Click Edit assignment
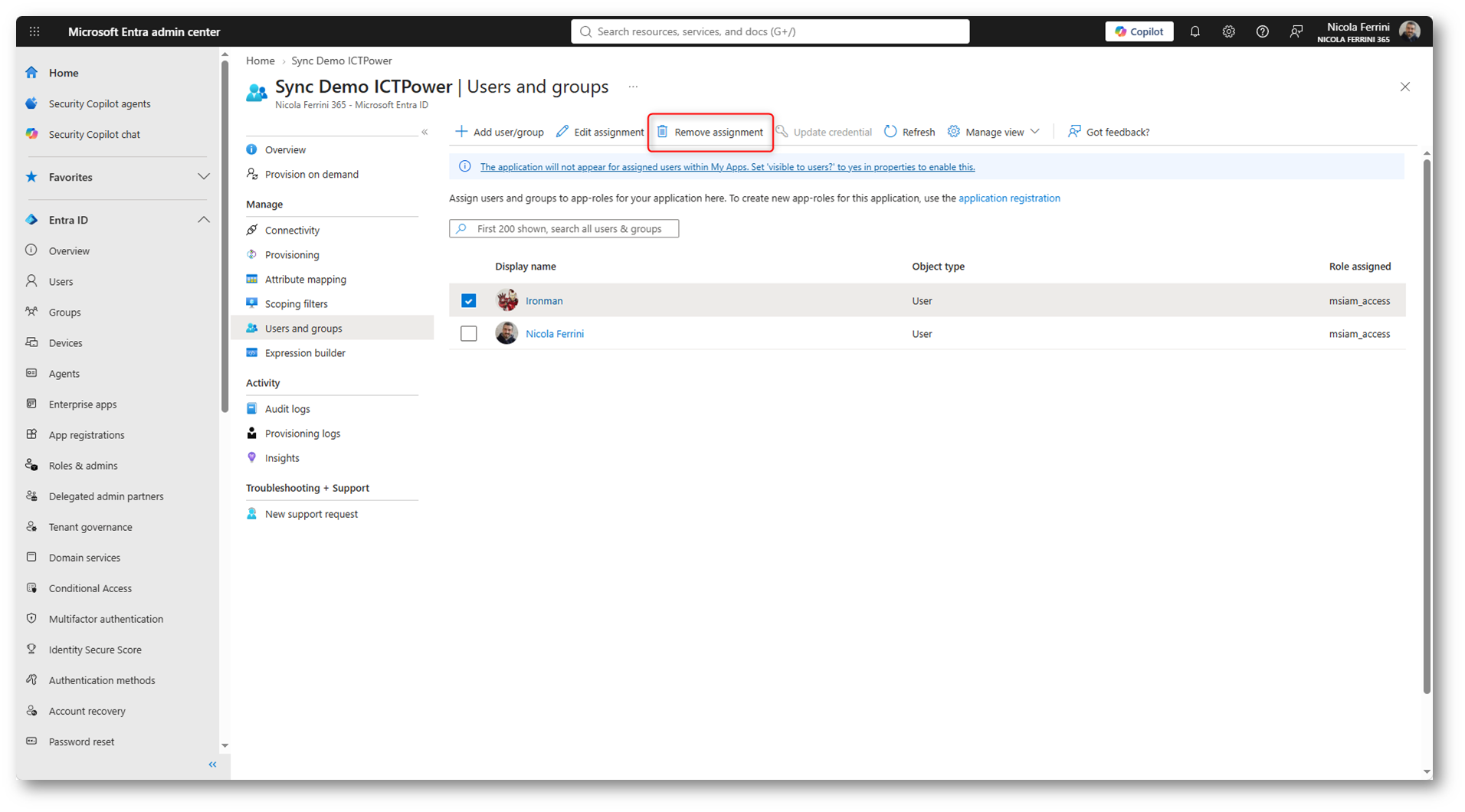 pos(600,132)
